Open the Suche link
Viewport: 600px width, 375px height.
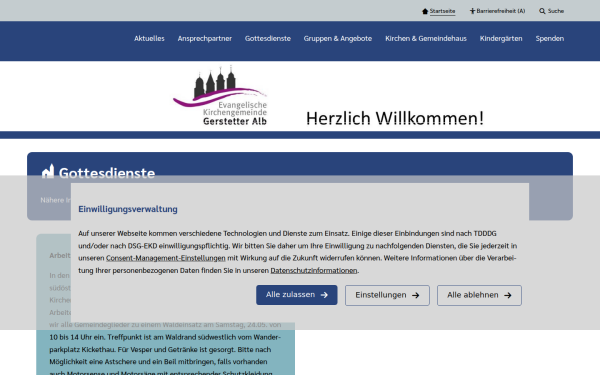pos(556,11)
